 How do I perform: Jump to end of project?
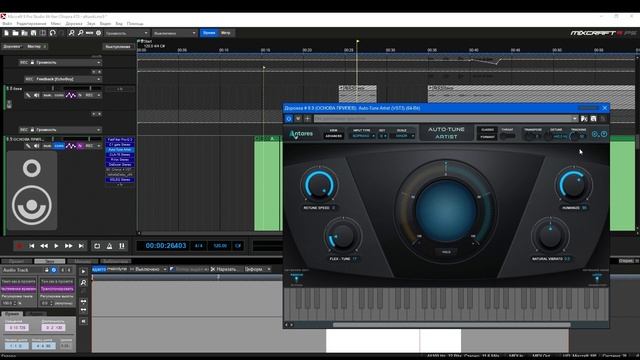tap(81, 246)
